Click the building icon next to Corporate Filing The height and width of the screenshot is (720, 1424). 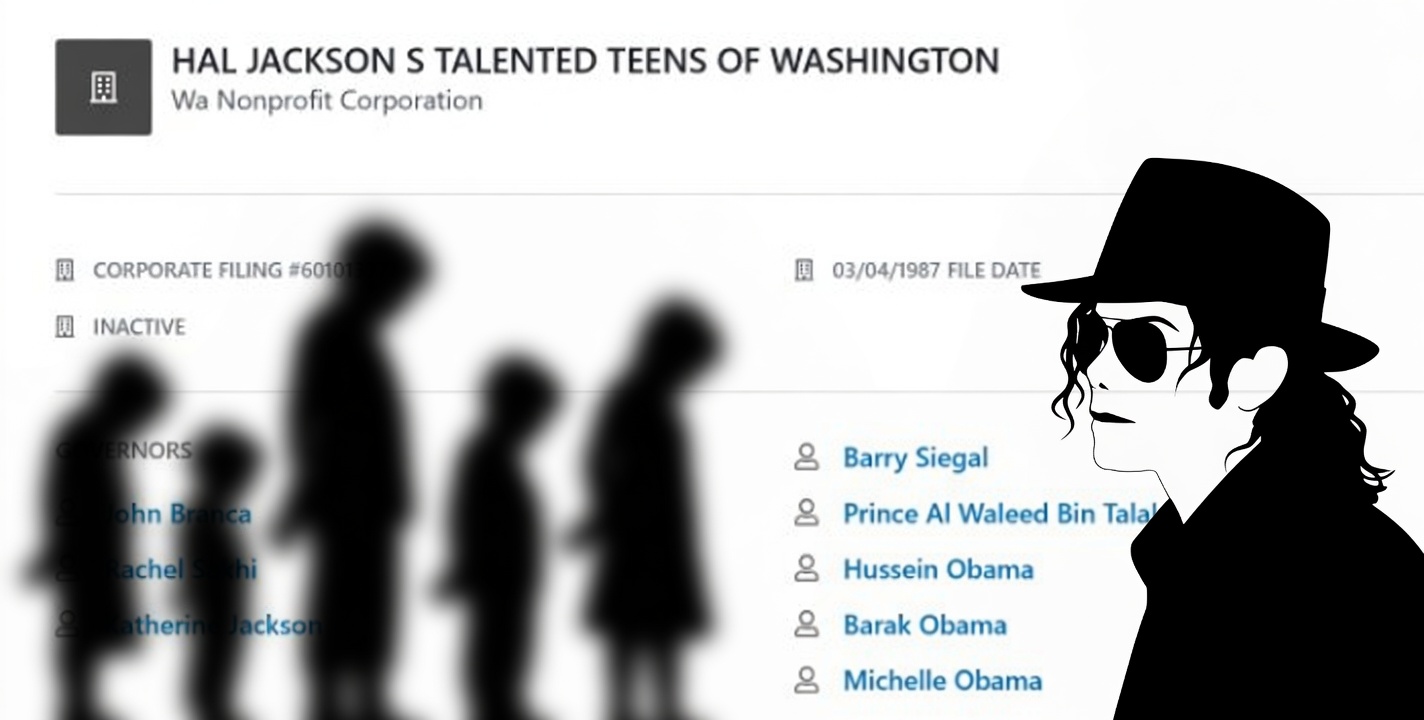tap(66, 270)
